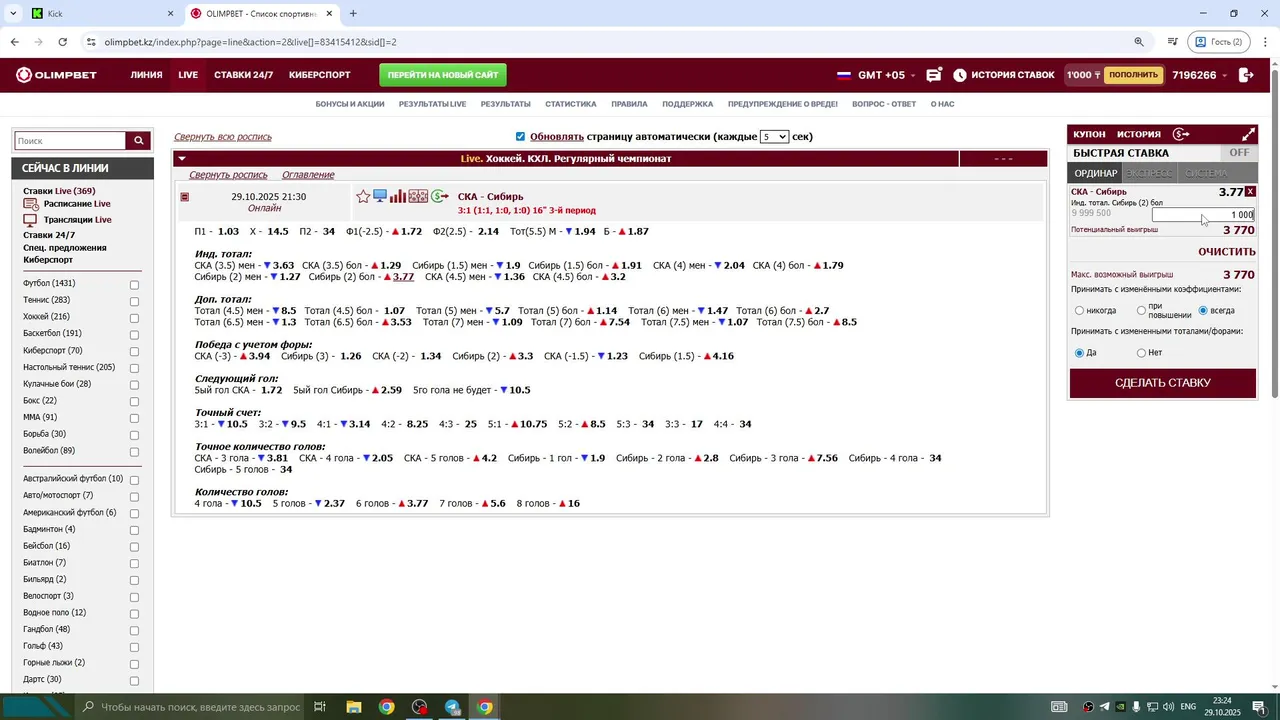Image resolution: width=1280 pixels, height=720 pixels.
Task: Remove the СКА - Сибирь bet with the X
Action: pos(1250,192)
